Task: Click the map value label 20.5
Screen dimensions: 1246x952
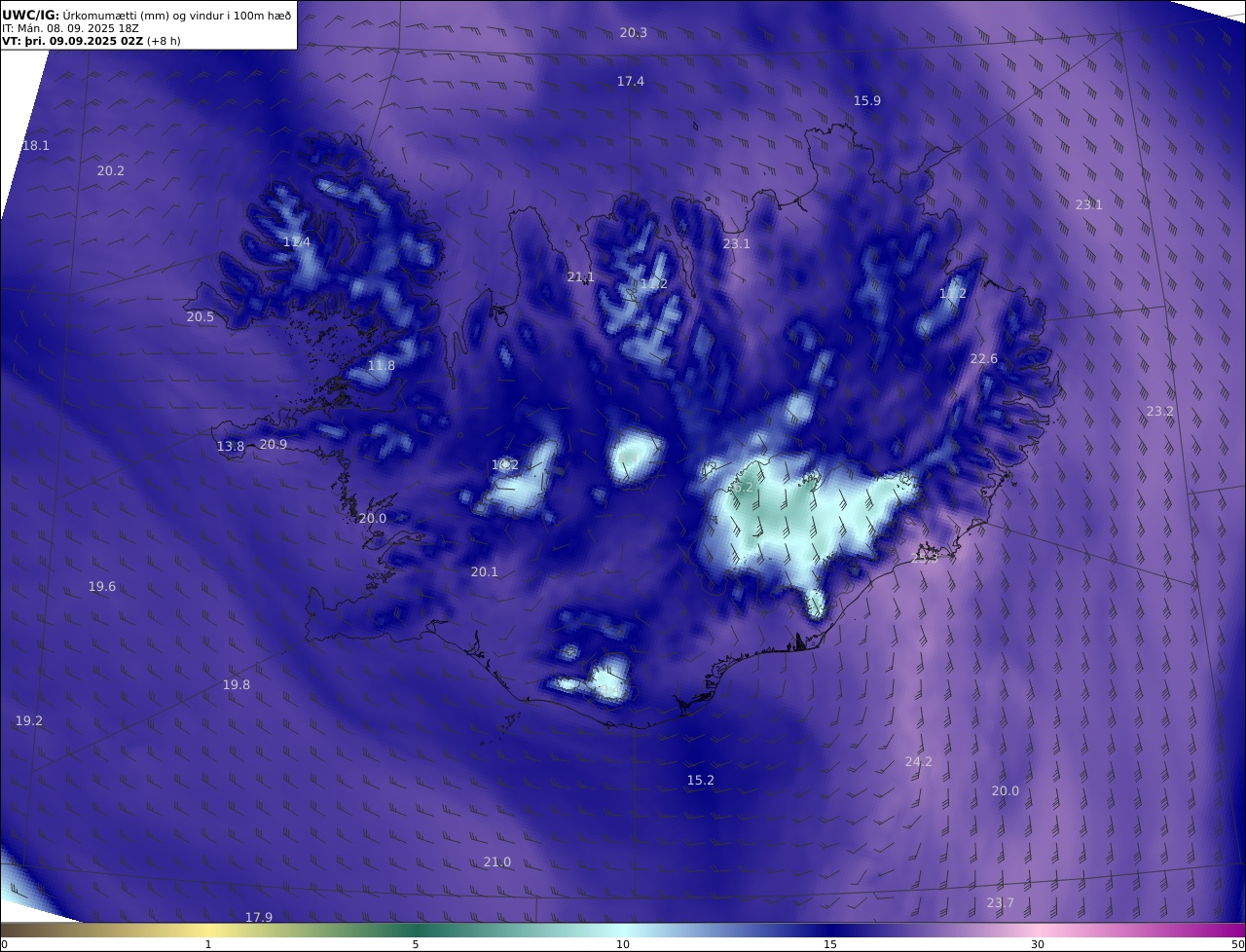Action: point(200,316)
